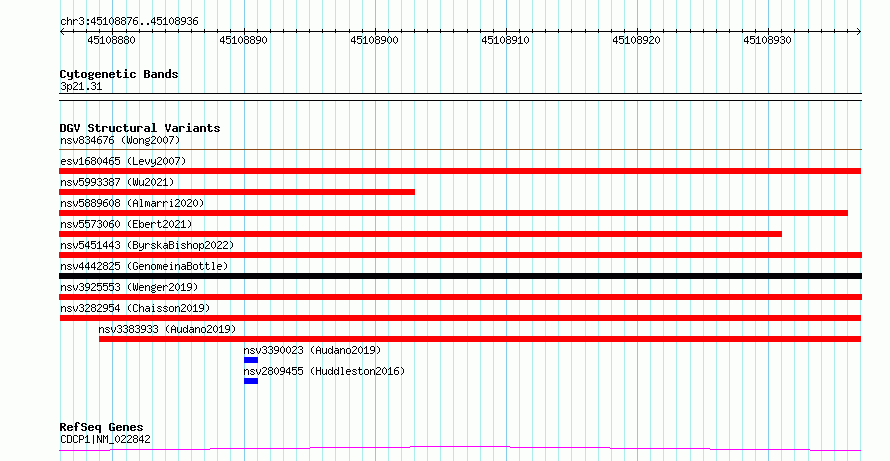Screen dimensions: 890x461
Task: Click the thin brown line for nsv834676
Action: coord(460,150)
